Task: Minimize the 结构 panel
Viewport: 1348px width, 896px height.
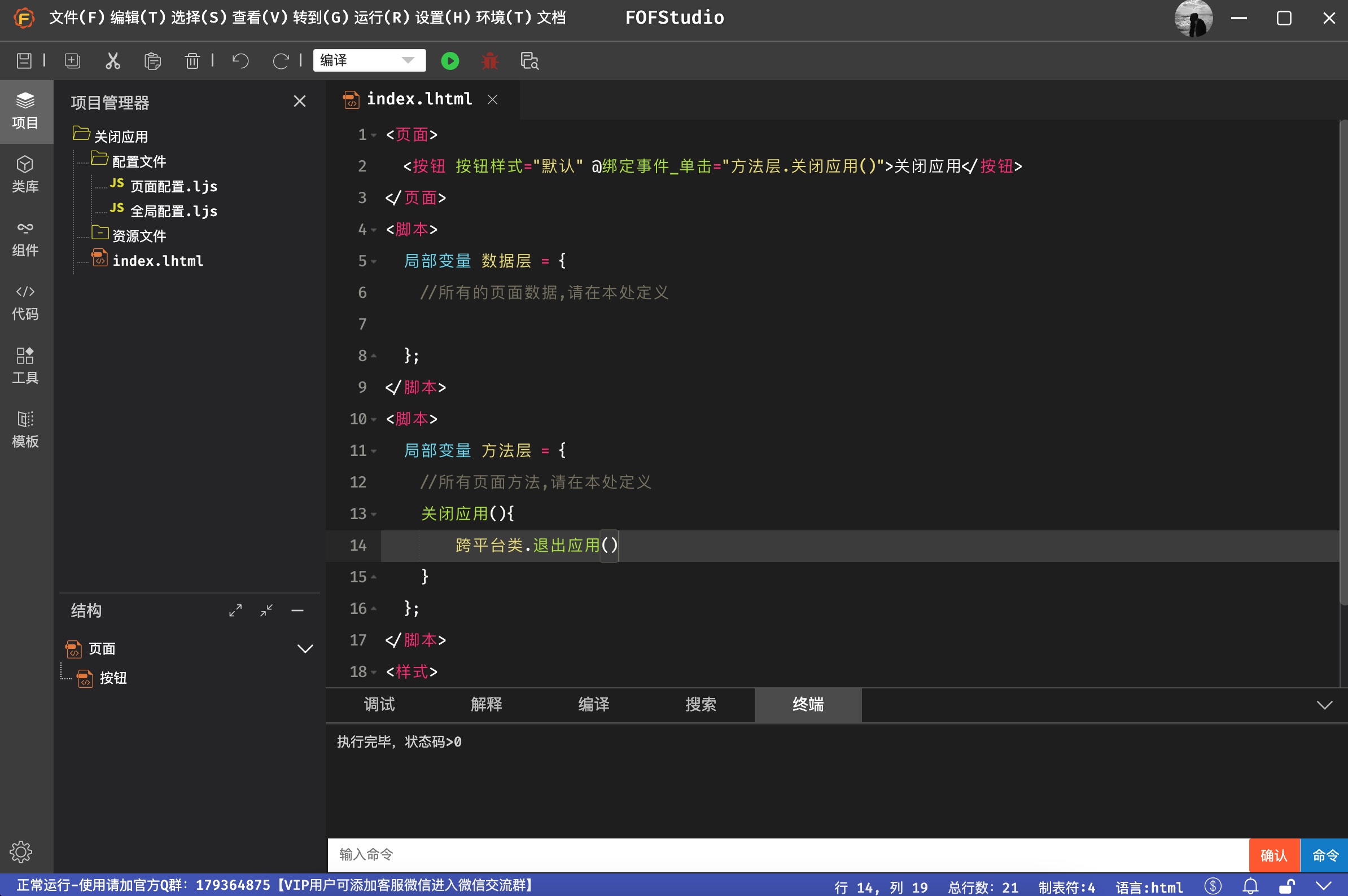Action: (x=297, y=610)
